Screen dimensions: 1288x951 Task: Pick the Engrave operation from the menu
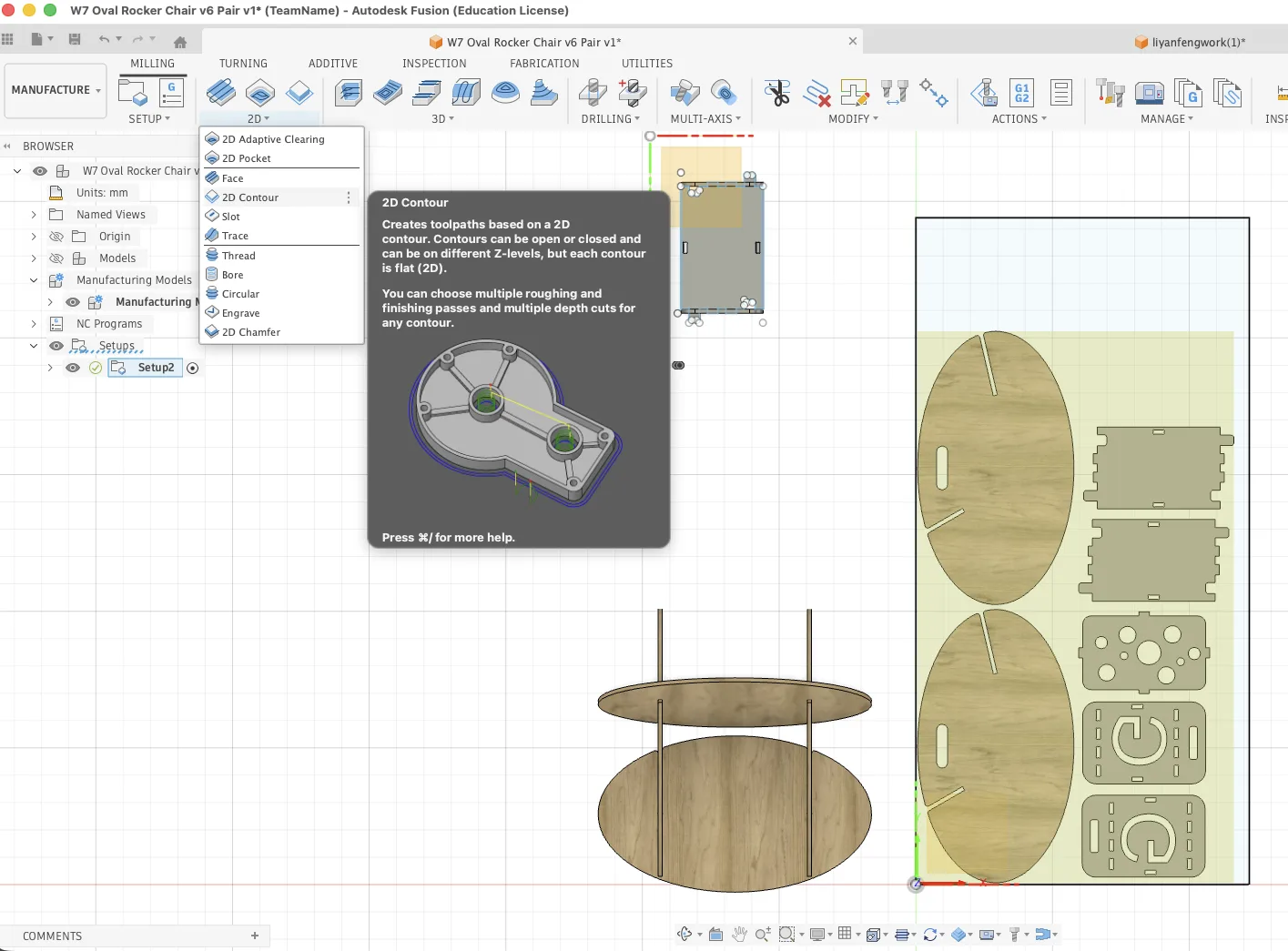pyautogui.click(x=240, y=312)
